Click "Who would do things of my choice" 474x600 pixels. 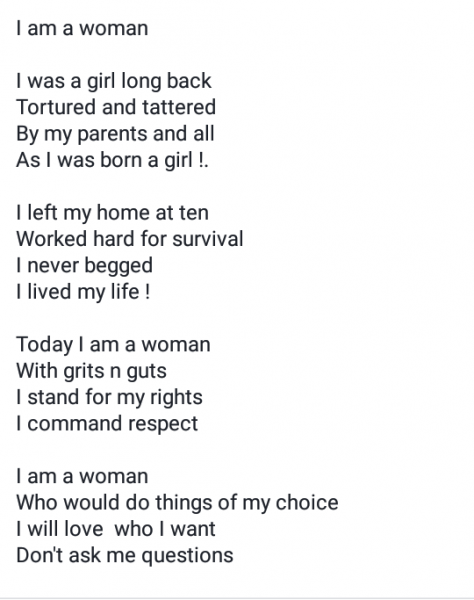(x=178, y=503)
